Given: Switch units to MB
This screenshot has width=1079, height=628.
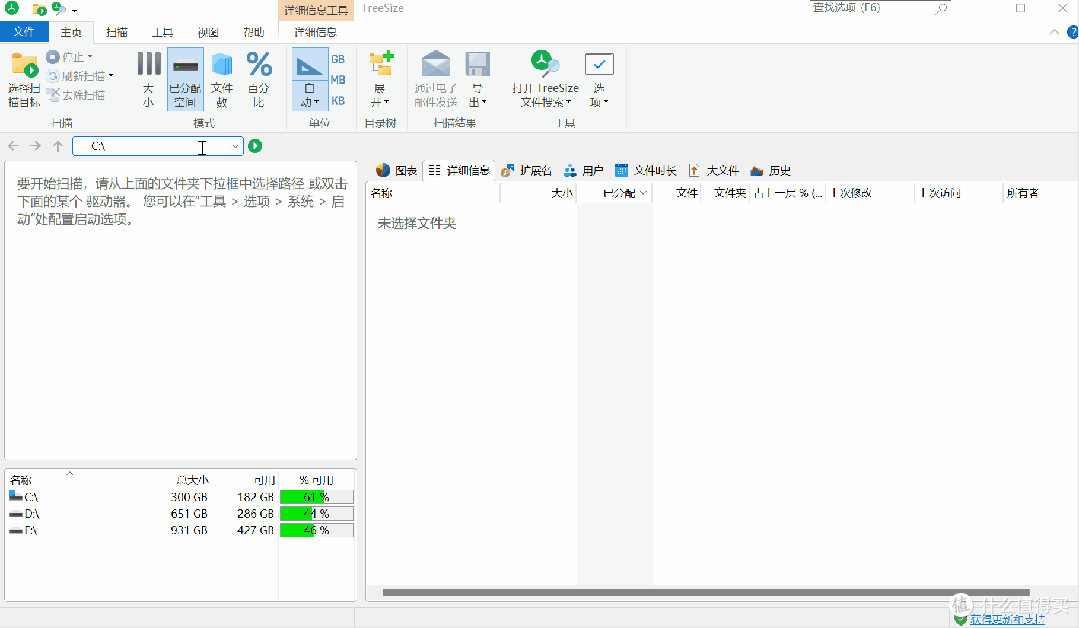Looking at the screenshot, I should (338, 80).
